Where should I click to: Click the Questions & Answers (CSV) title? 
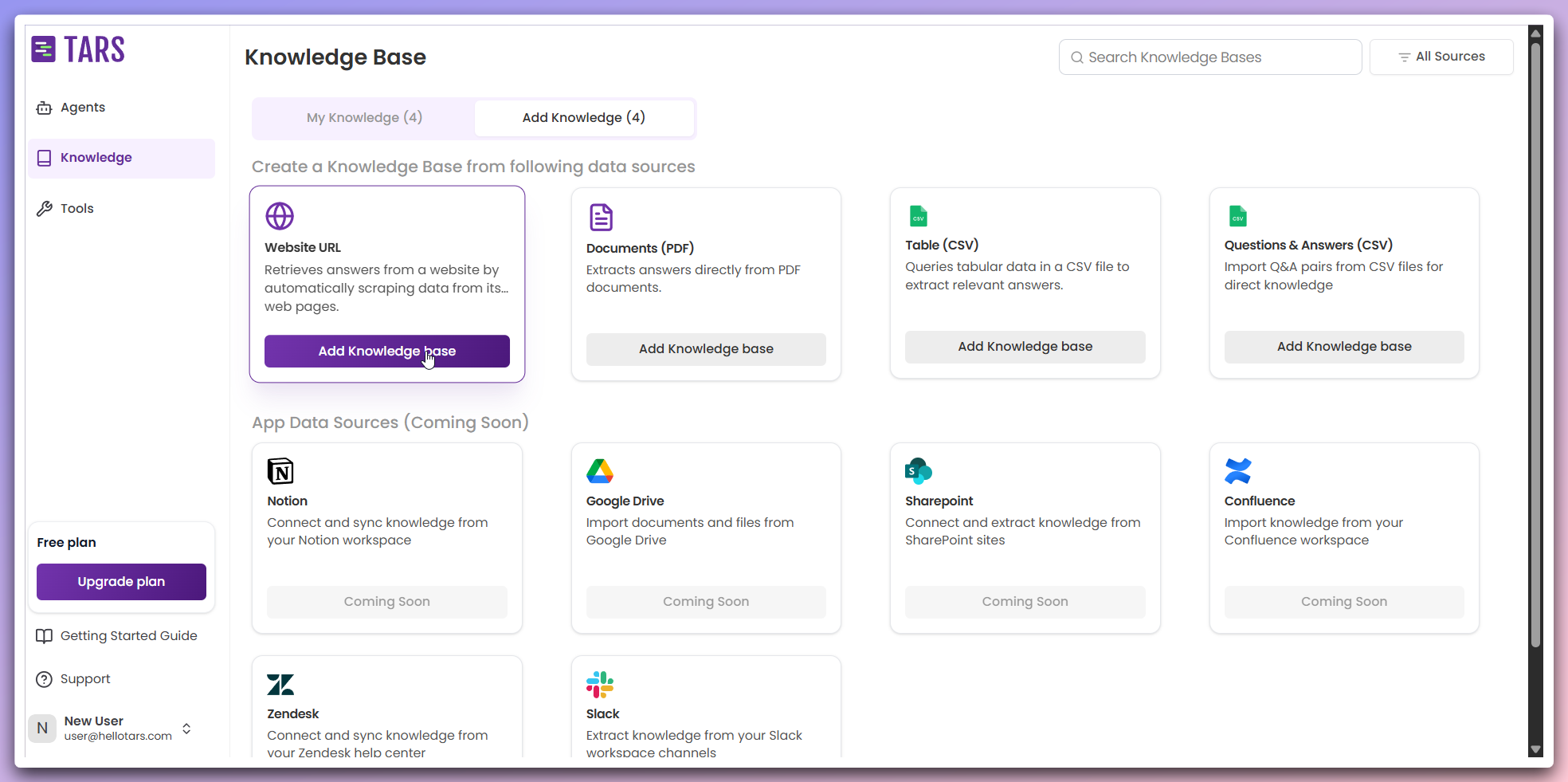(x=1308, y=246)
